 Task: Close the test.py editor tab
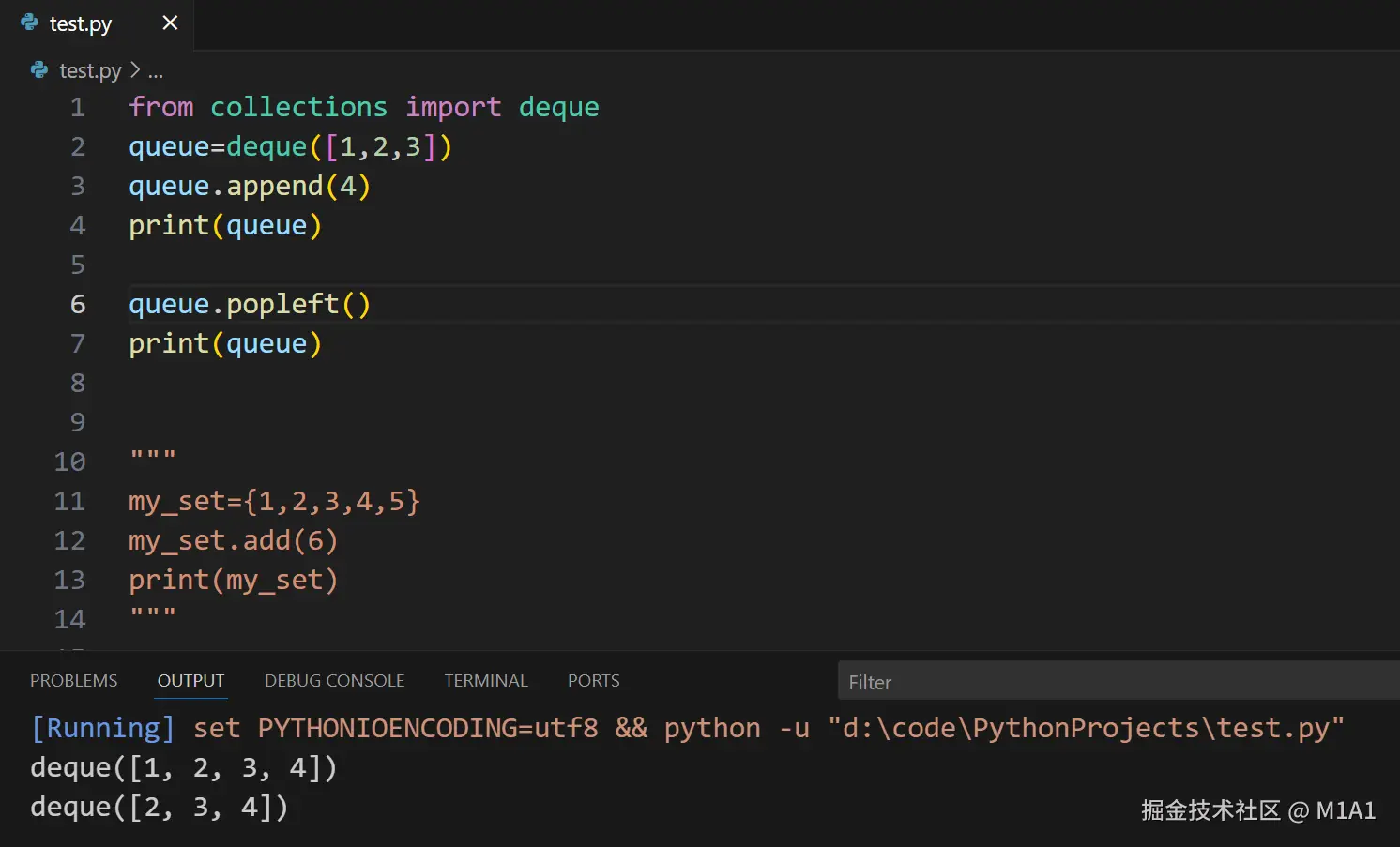click(x=170, y=23)
